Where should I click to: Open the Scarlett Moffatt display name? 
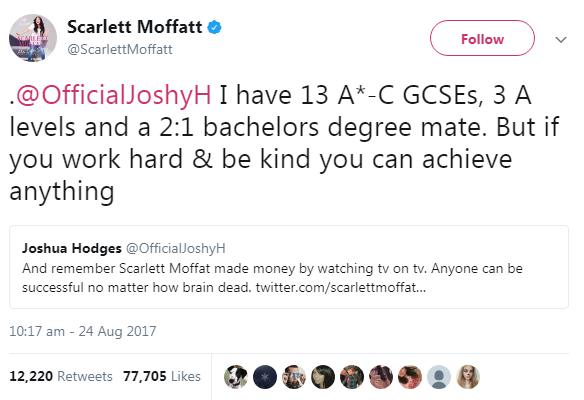tap(134, 27)
